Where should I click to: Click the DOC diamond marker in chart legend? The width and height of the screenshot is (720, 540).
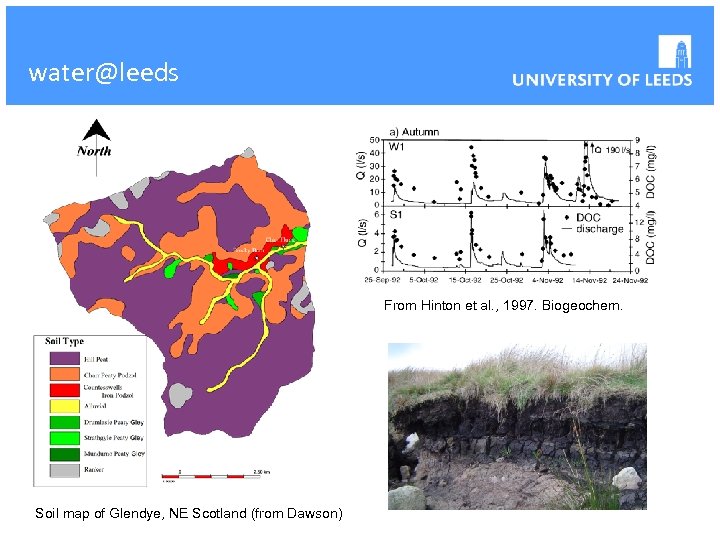568,218
